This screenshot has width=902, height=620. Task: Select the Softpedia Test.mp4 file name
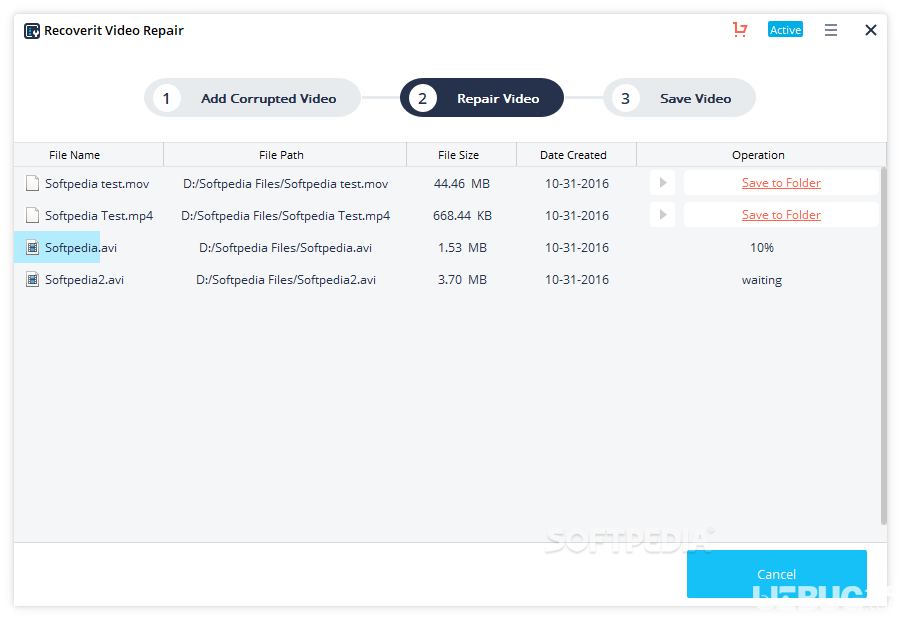pyautogui.click(x=99, y=216)
